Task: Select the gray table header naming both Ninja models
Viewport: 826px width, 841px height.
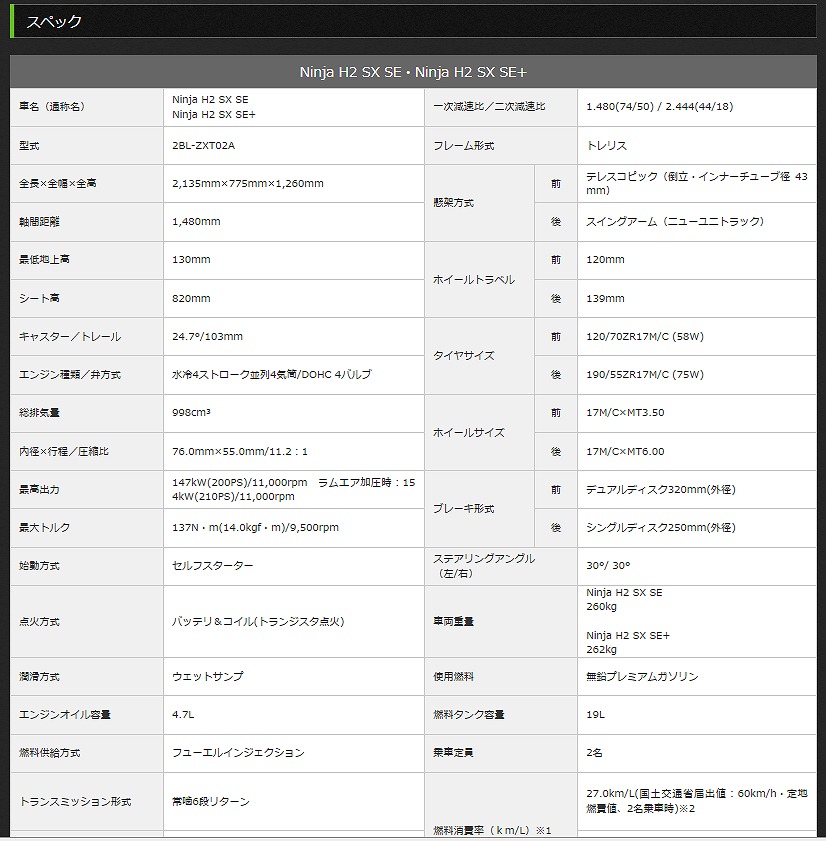Action: pyautogui.click(x=413, y=72)
